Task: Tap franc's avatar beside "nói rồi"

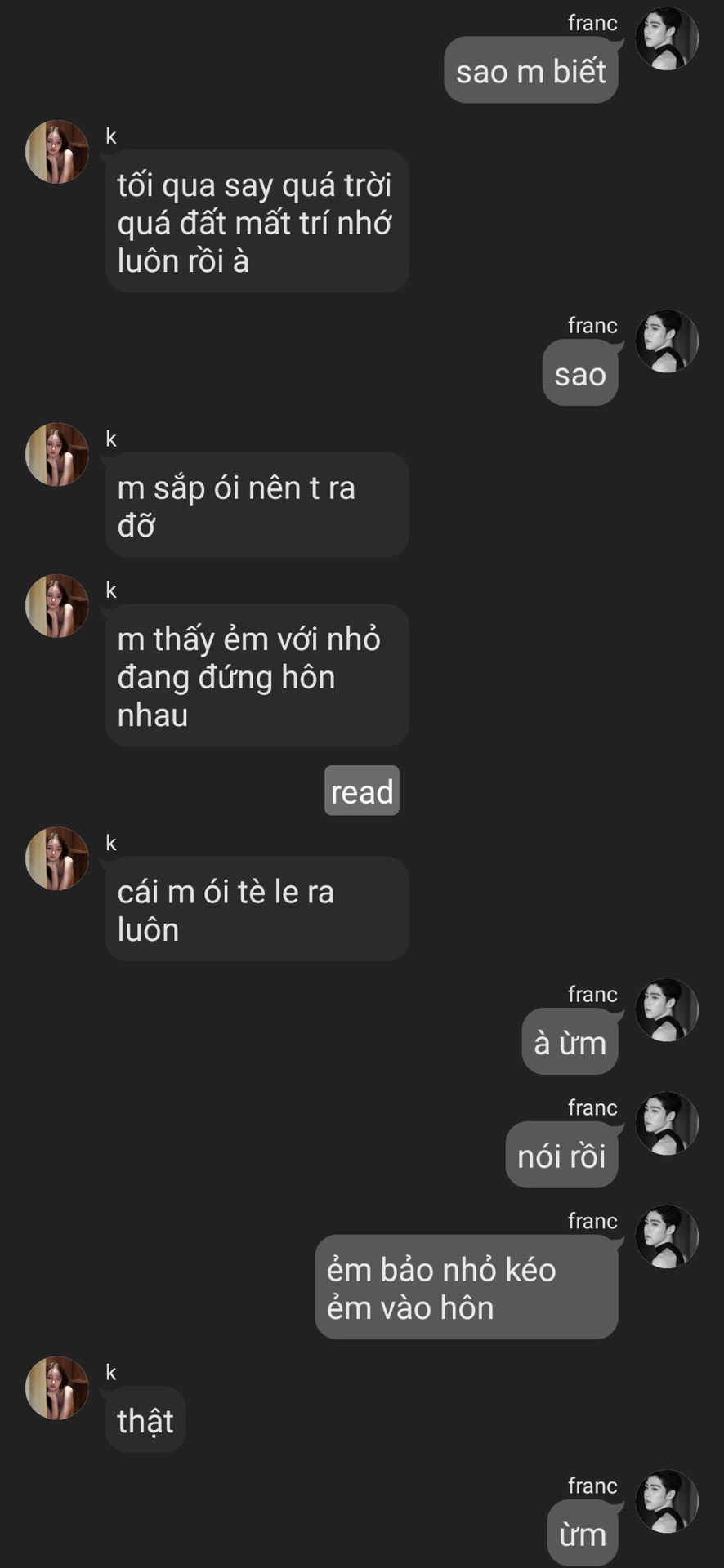Action: pos(667,1124)
